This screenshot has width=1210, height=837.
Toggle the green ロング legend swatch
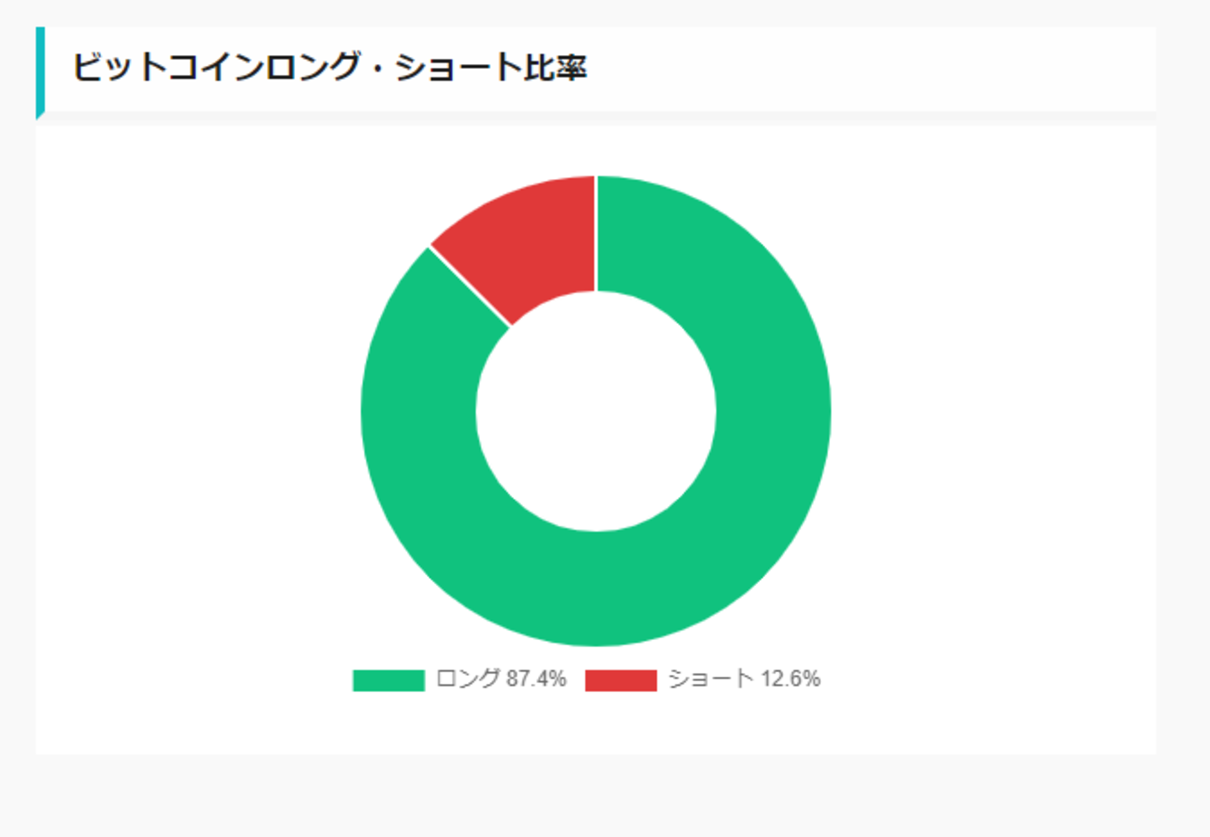tap(389, 680)
